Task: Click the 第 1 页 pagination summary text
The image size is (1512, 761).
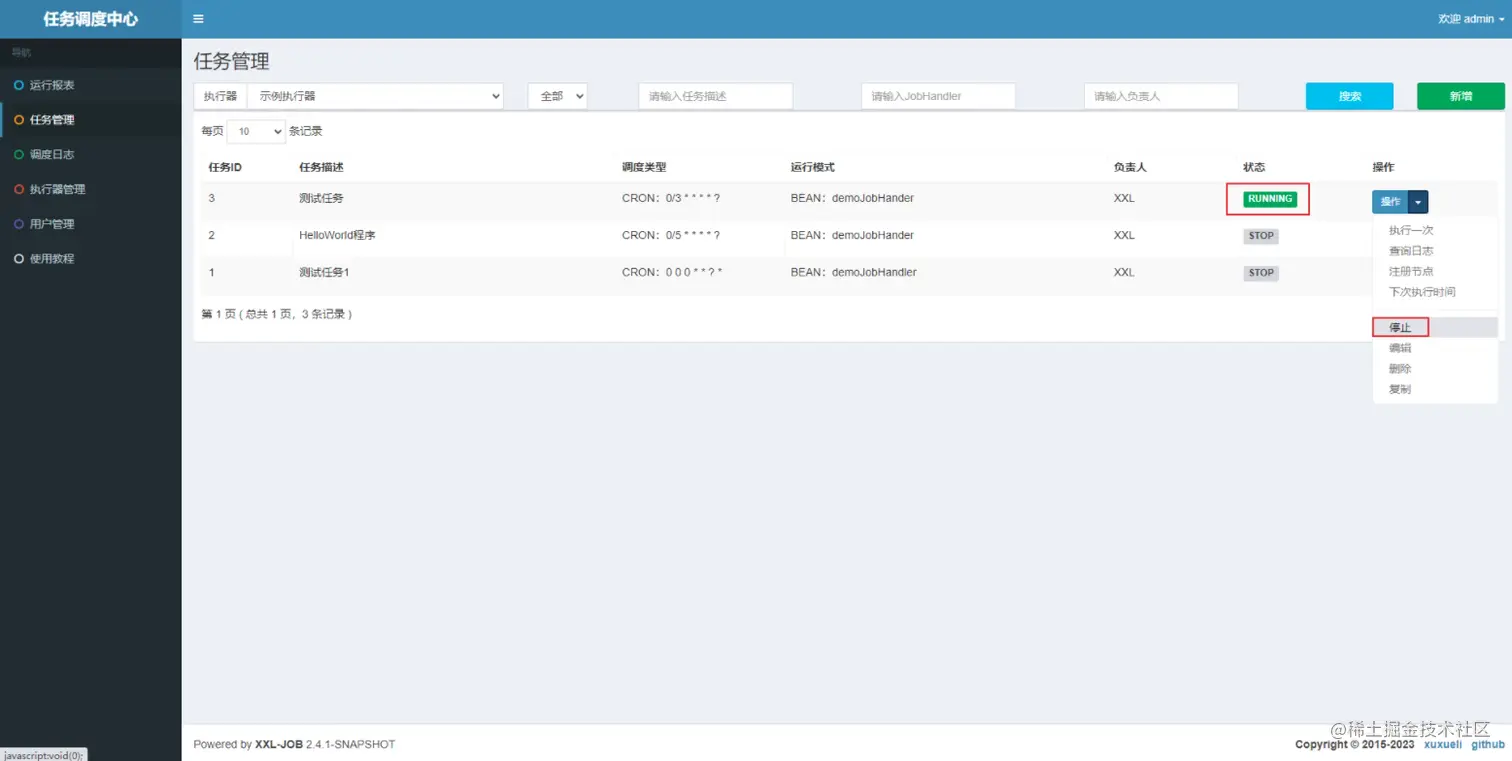Action: [277, 314]
